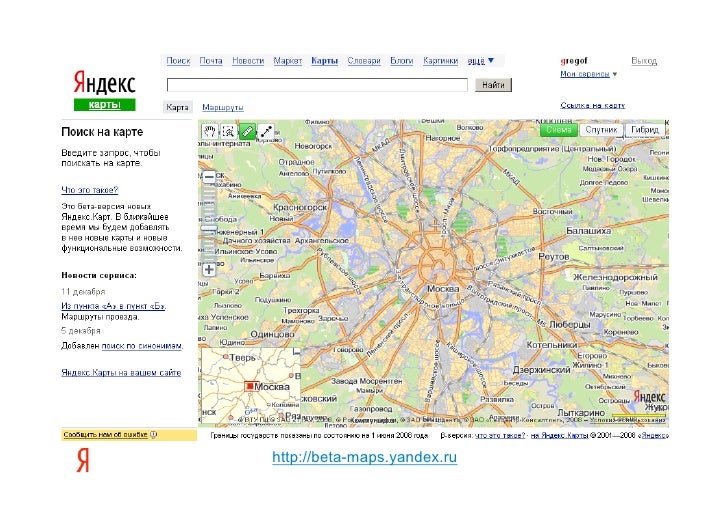The width and height of the screenshot is (728, 514).
Task: Open the footer на Яндекс.Карты link
Action: (559, 436)
